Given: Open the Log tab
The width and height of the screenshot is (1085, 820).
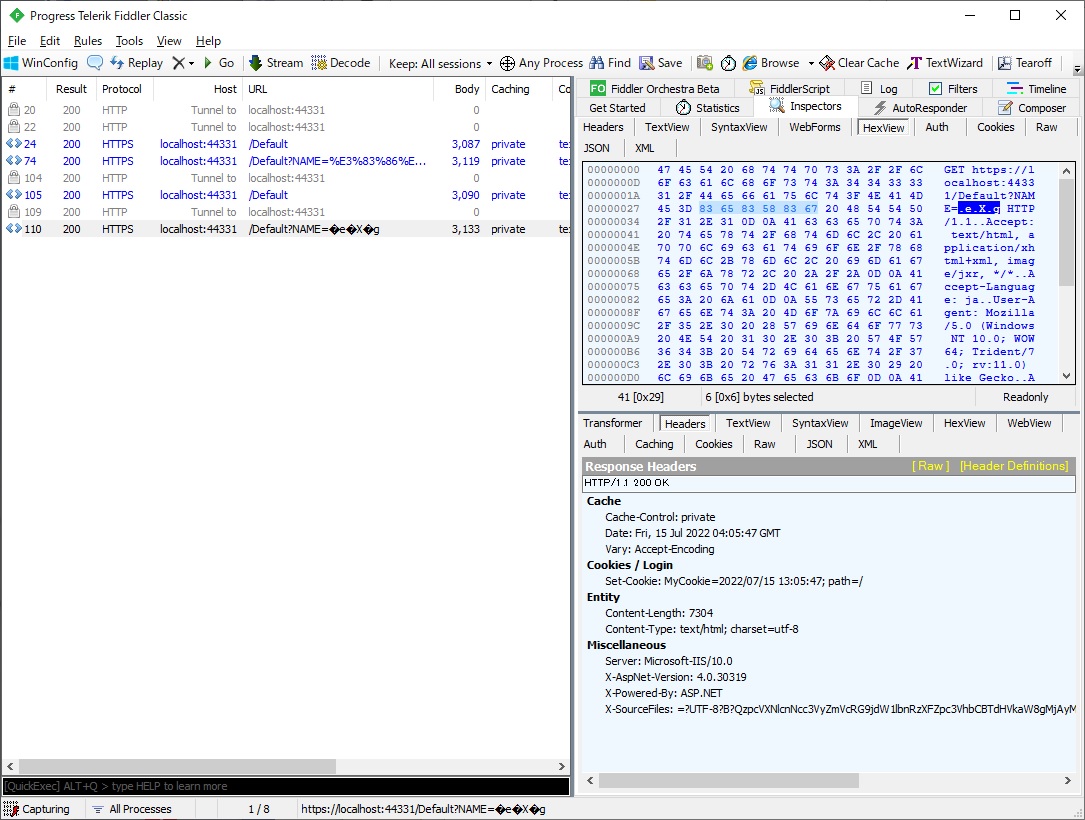Looking at the screenshot, I should (879, 89).
